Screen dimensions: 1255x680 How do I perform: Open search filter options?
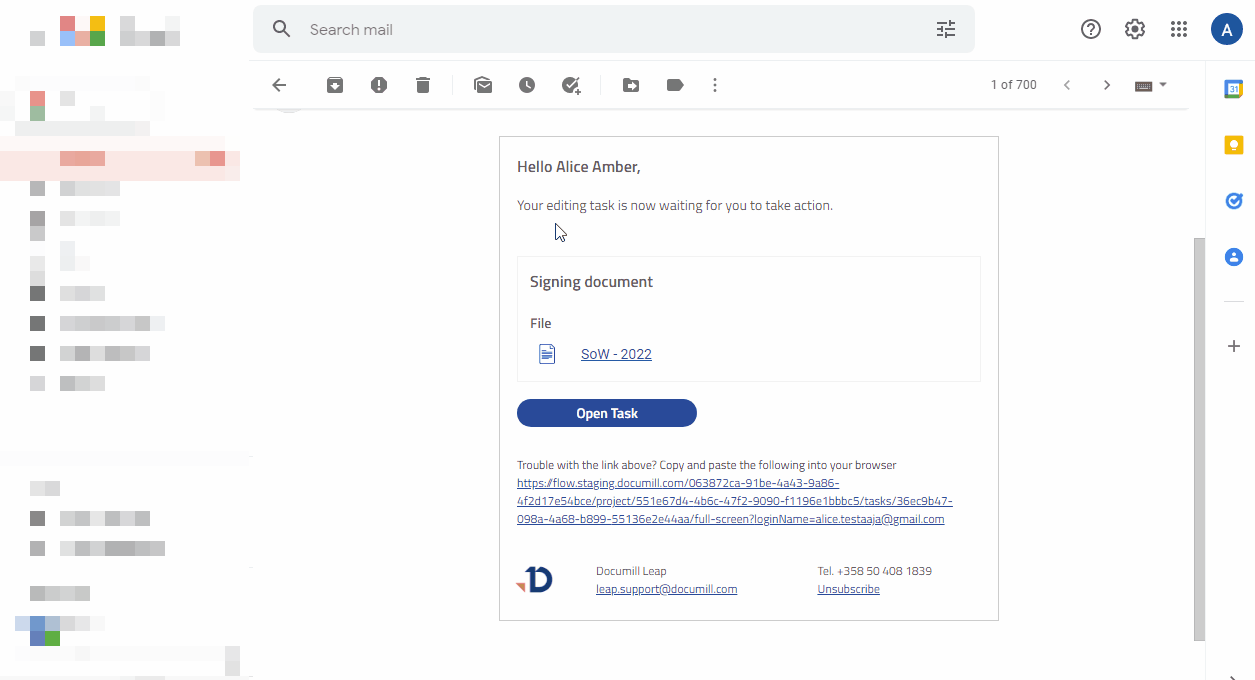tap(946, 29)
